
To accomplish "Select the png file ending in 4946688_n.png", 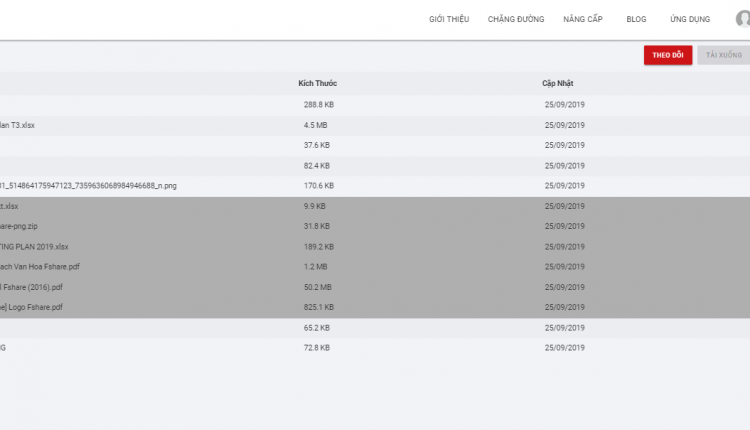I will 88,186.
